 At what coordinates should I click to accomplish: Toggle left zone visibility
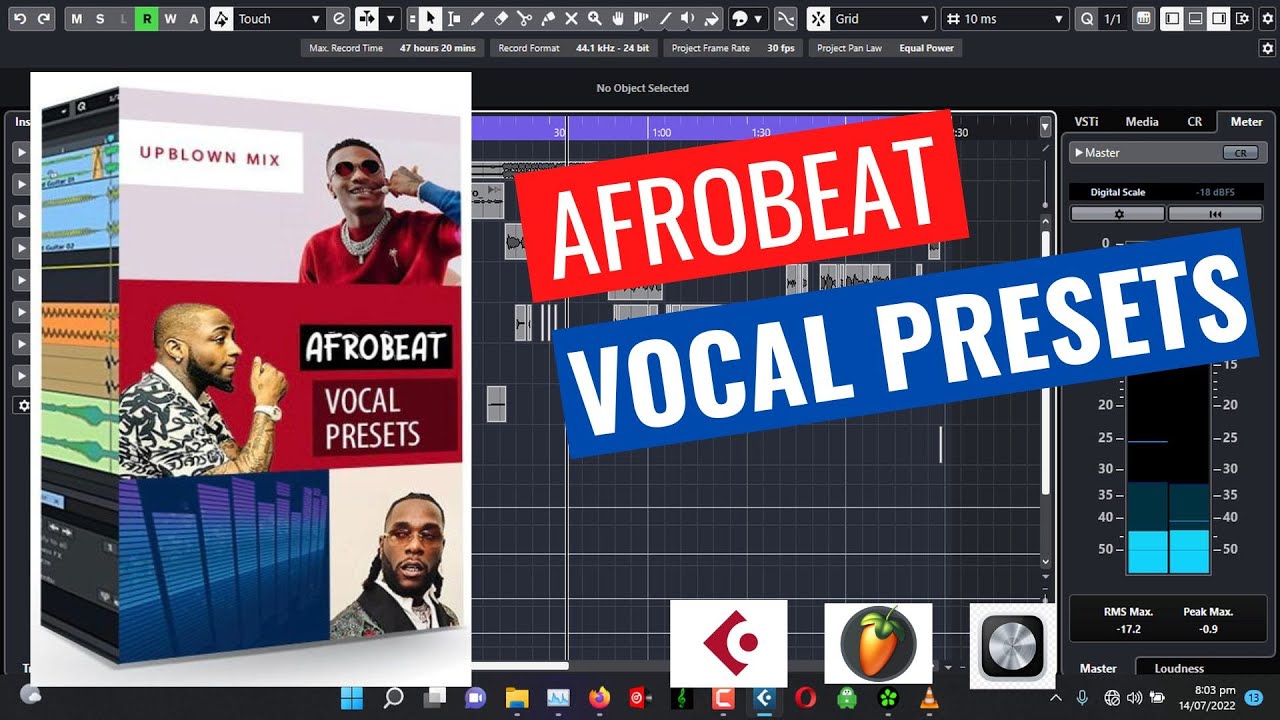coord(1172,19)
